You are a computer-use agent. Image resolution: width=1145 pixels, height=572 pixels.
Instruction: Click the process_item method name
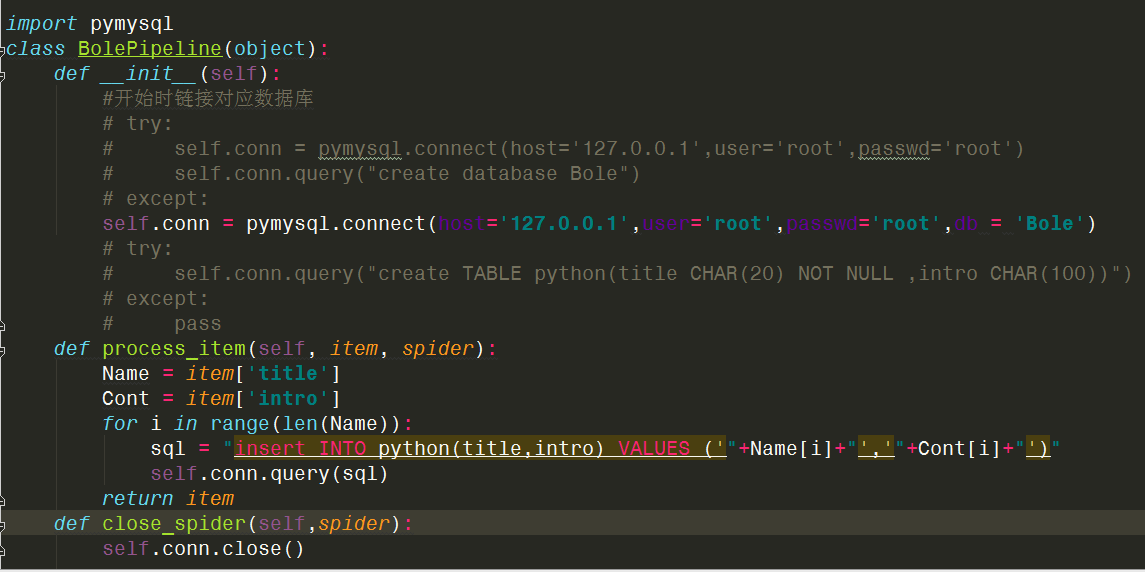pyautogui.click(x=174, y=349)
